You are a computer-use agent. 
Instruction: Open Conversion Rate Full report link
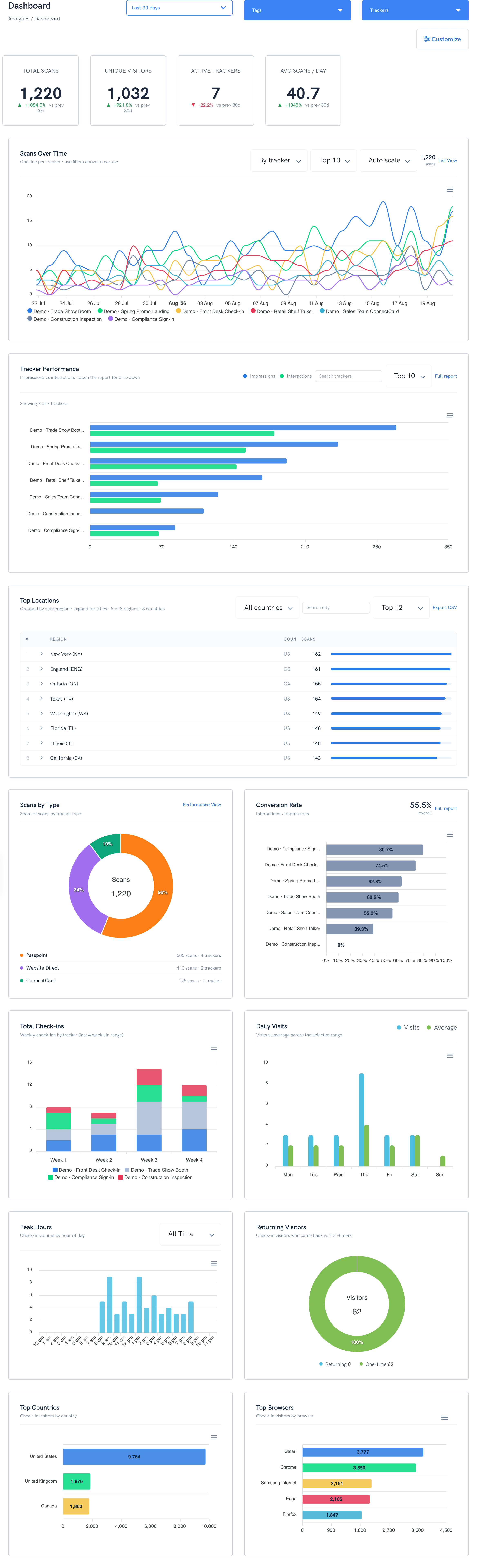pos(446,808)
